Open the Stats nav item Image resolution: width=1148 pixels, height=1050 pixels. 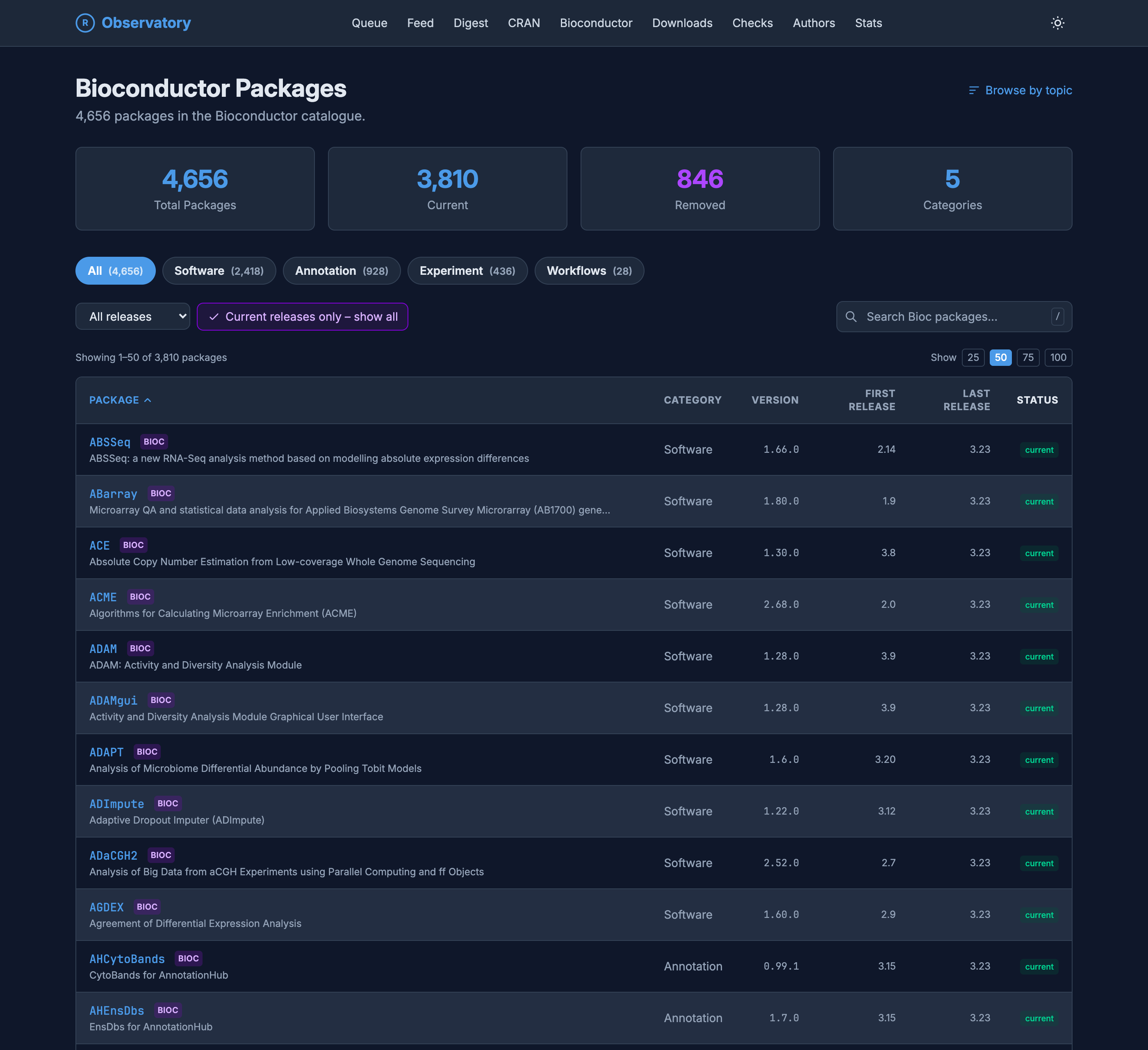868,23
